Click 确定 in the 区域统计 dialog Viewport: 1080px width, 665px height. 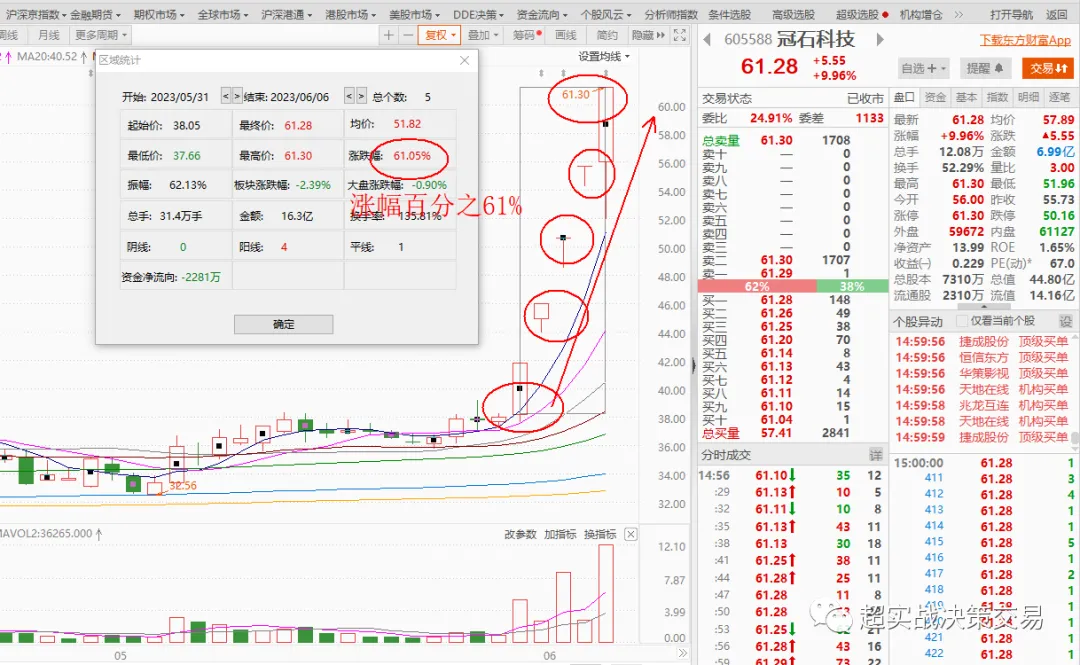coord(282,324)
